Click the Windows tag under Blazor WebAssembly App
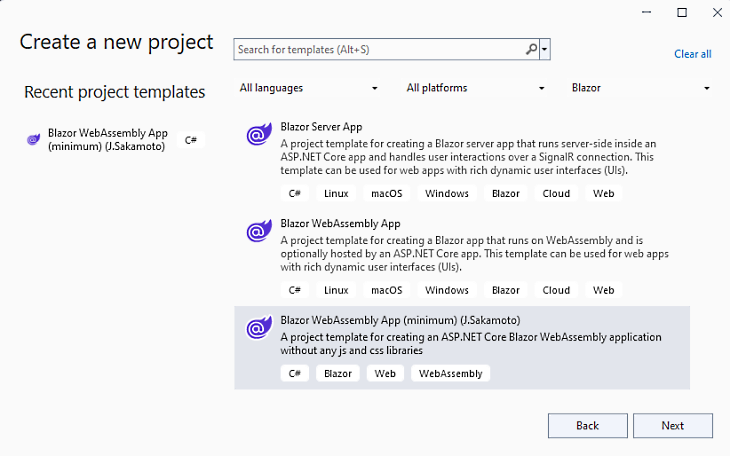The height and width of the screenshot is (456, 730). (447, 290)
